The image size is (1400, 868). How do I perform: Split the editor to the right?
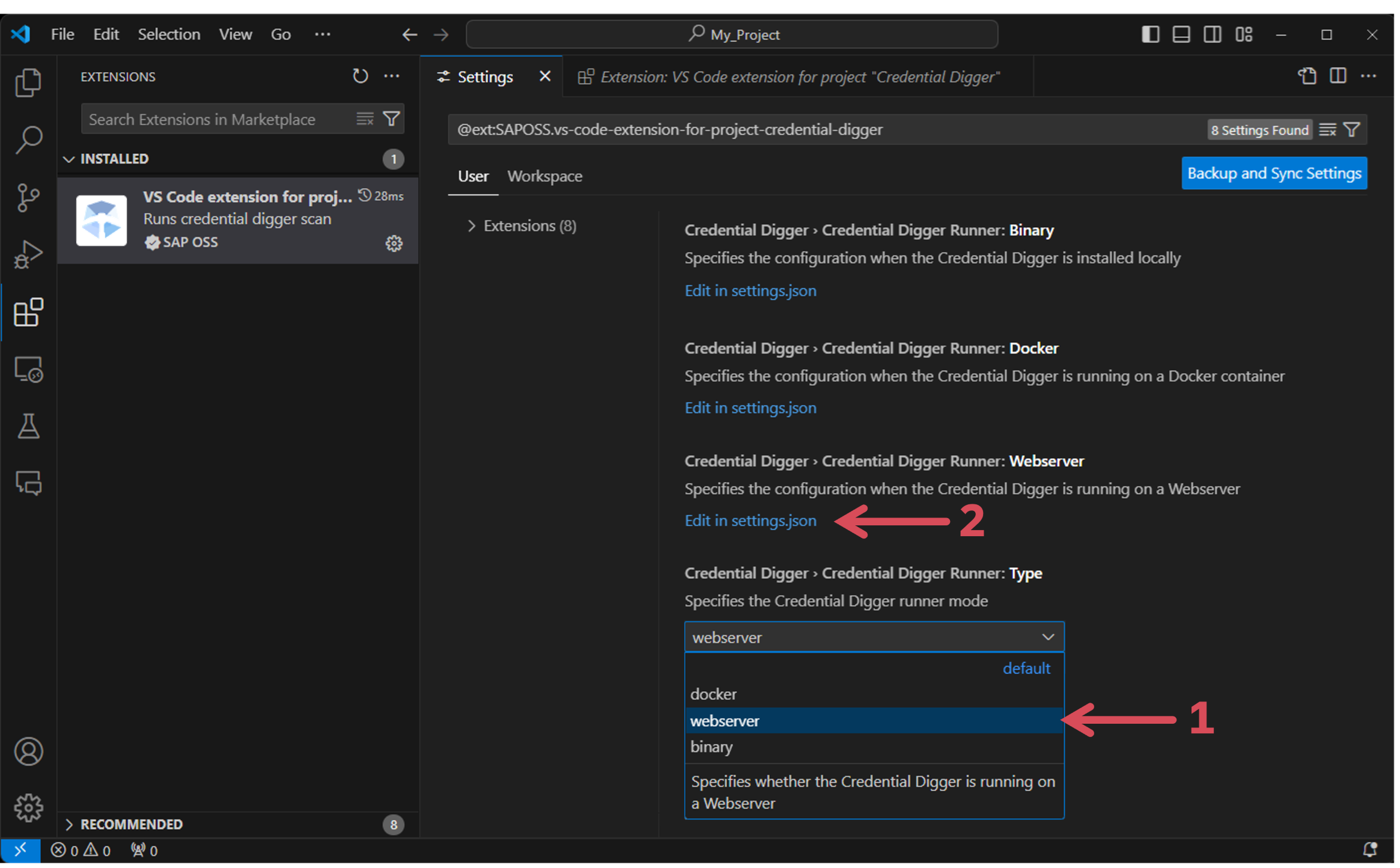[1338, 76]
